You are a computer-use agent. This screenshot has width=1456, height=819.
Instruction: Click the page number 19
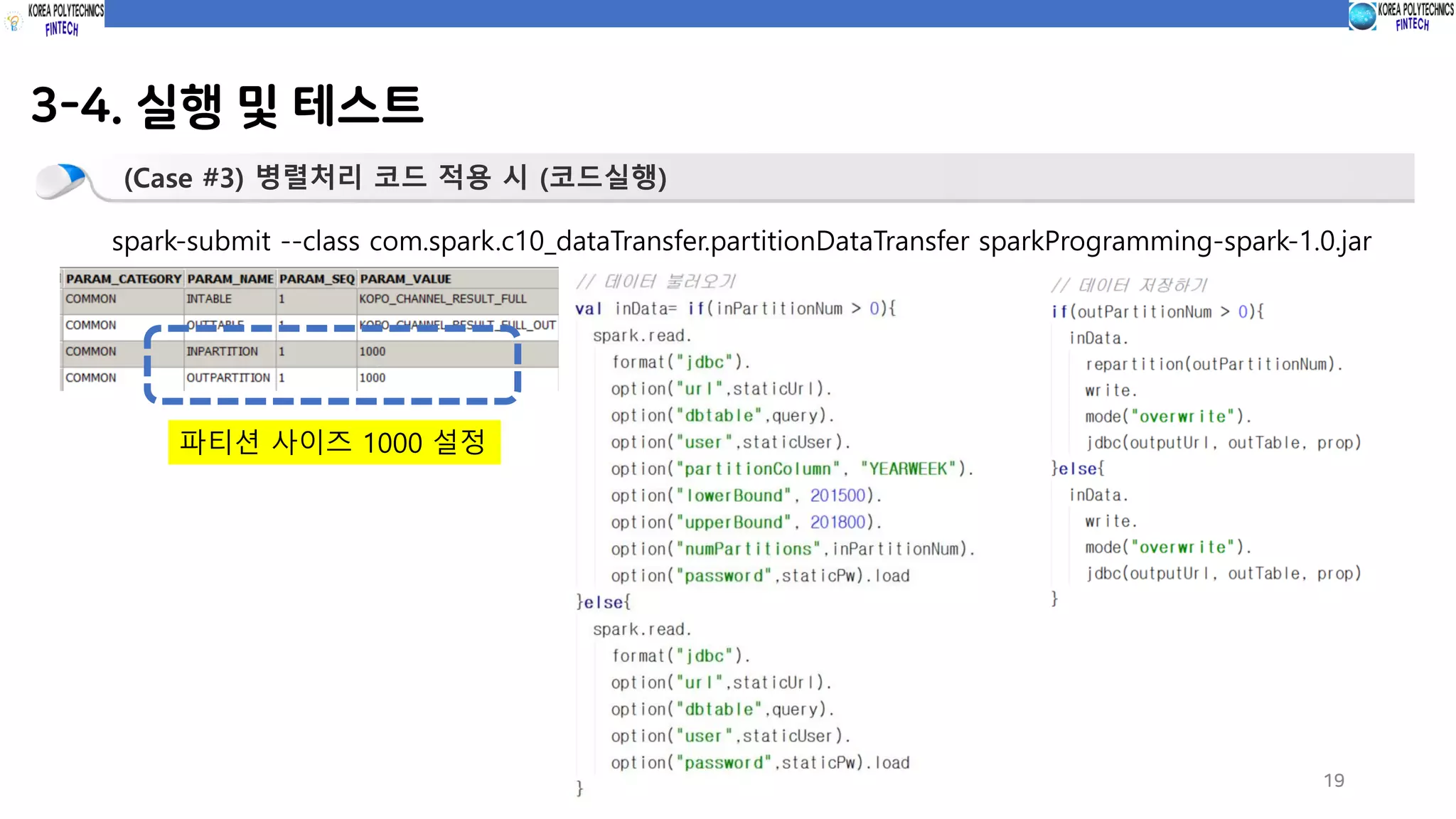[1334, 780]
